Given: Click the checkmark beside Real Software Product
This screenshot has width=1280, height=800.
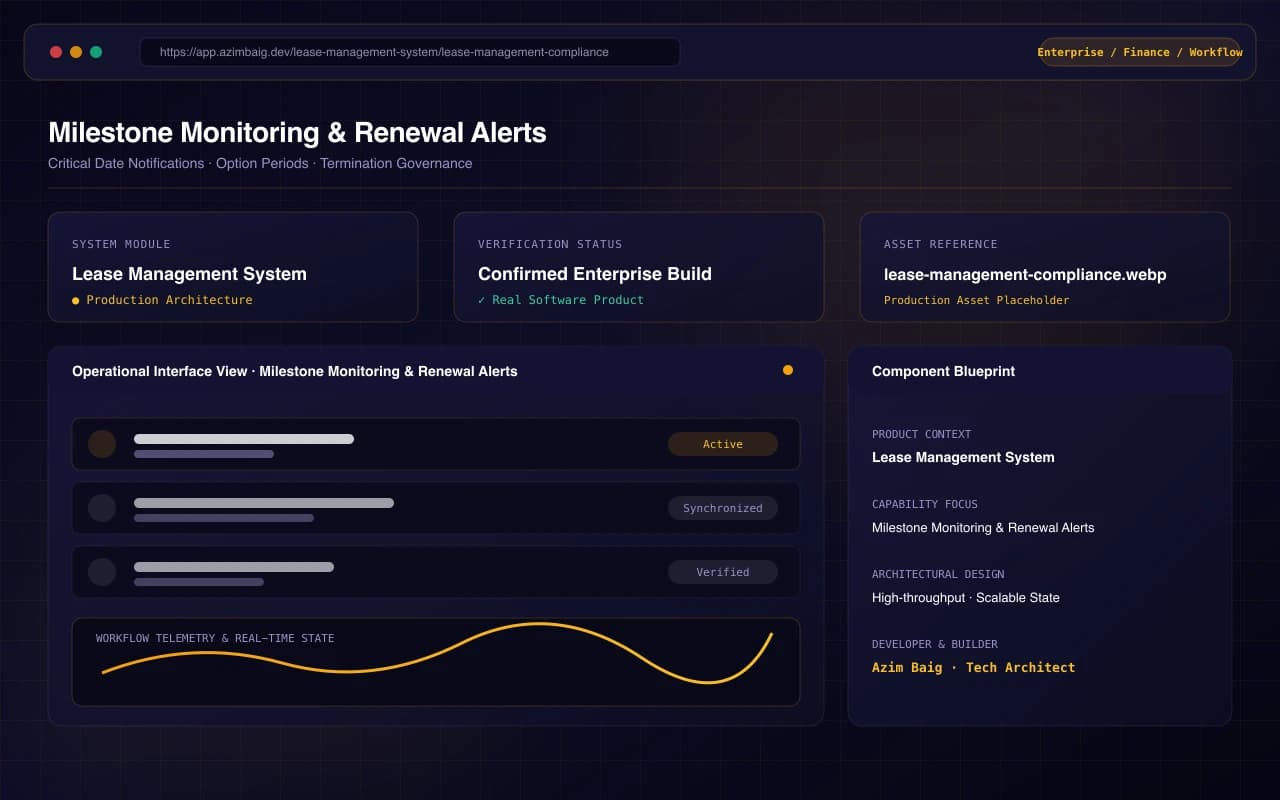Looking at the screenshot, I should click(x=481, y=300).
